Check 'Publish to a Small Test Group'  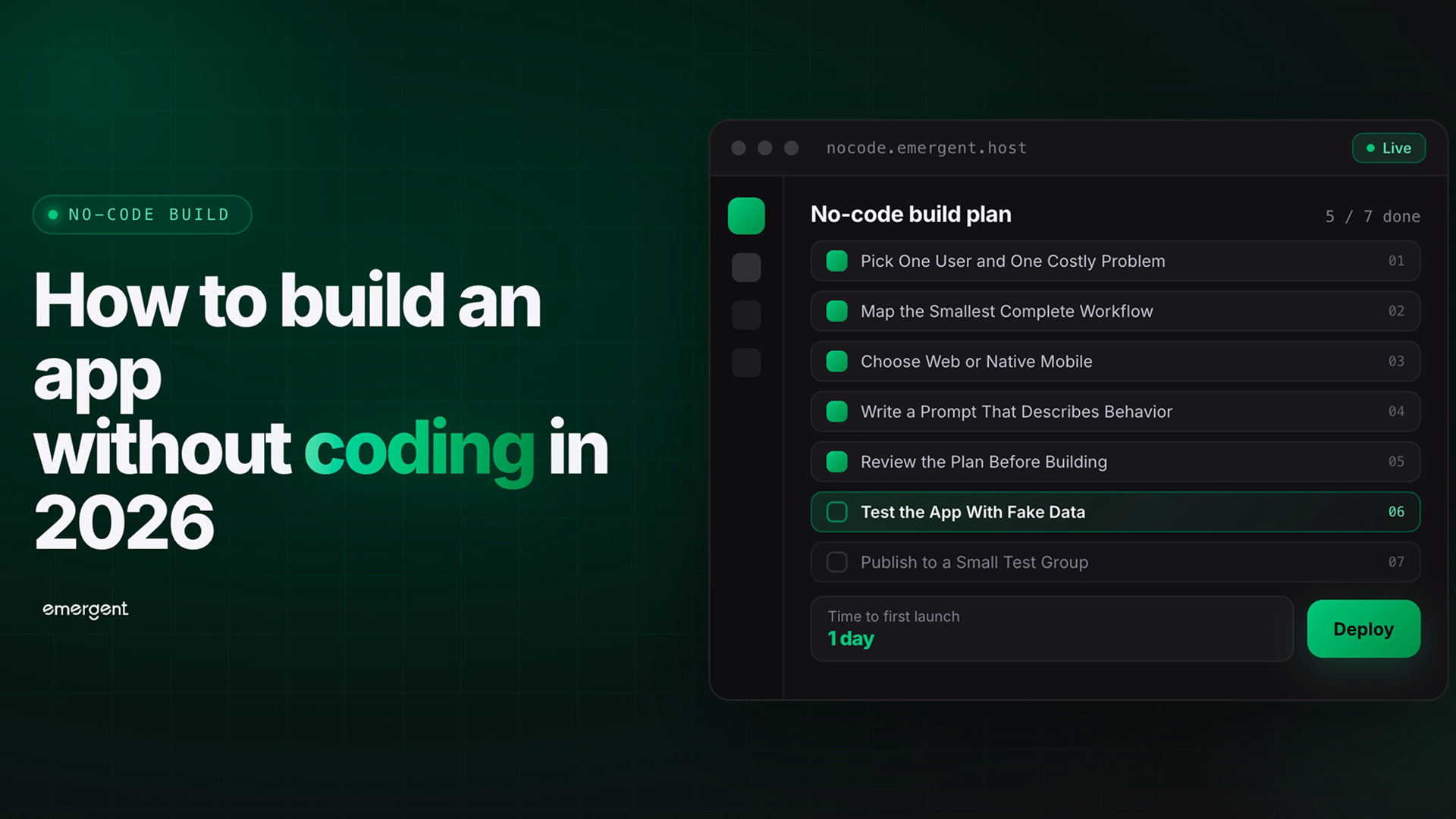836,562
